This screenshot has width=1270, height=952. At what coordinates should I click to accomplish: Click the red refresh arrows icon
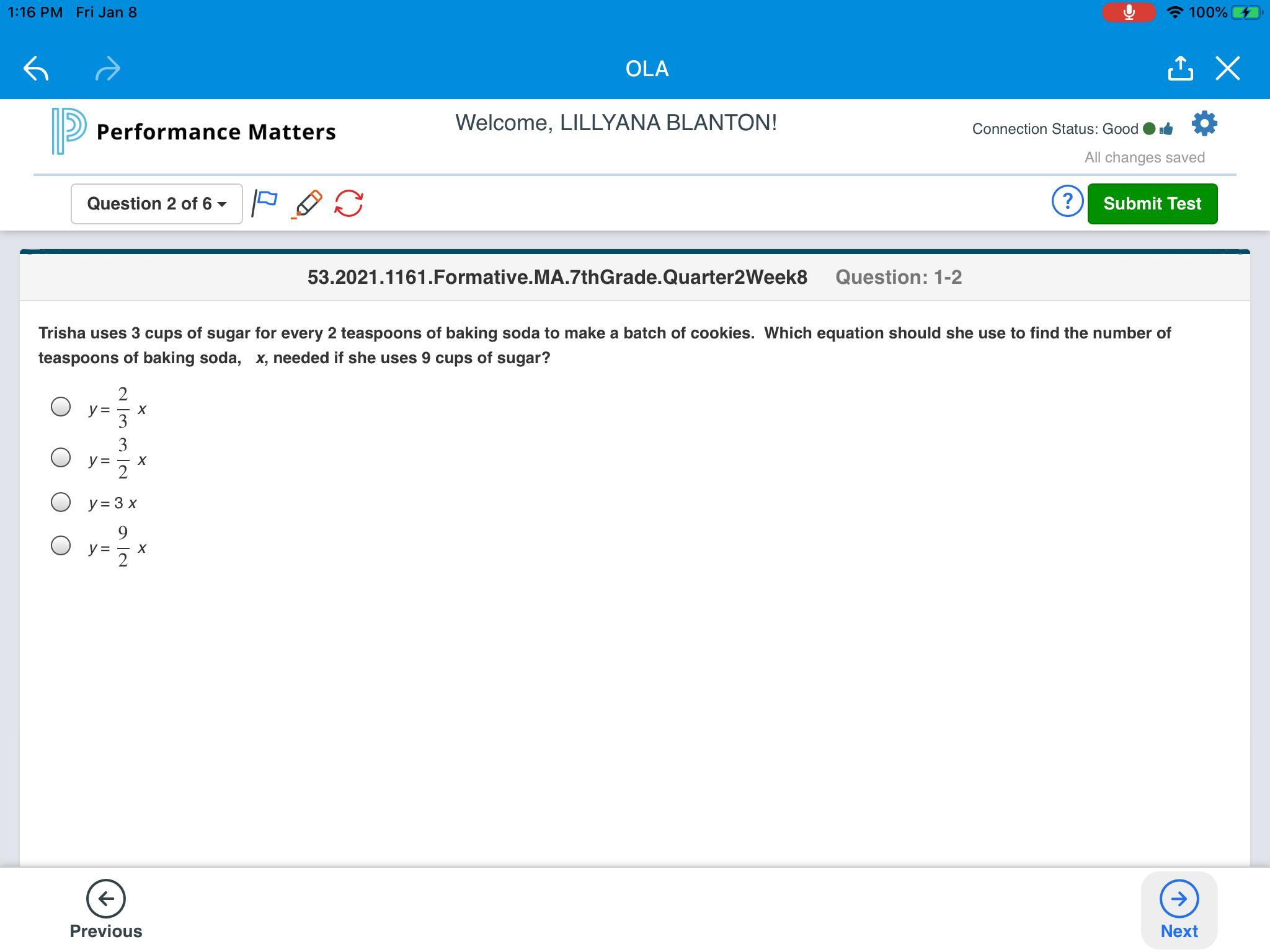pyautogui.click(x=349, y=203)
